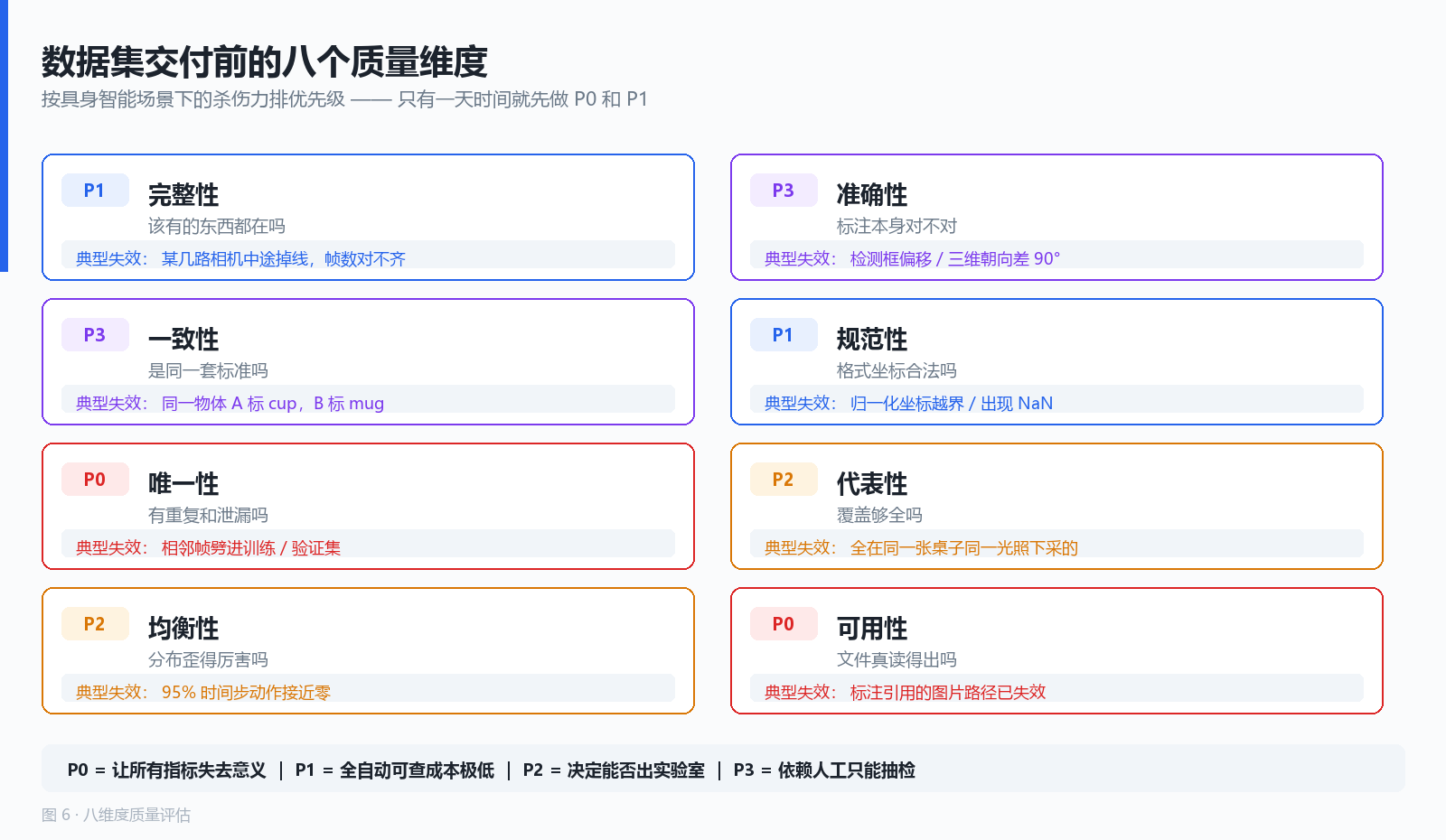Click the text 分布歪得厉害吗

[x=208, y=659]
